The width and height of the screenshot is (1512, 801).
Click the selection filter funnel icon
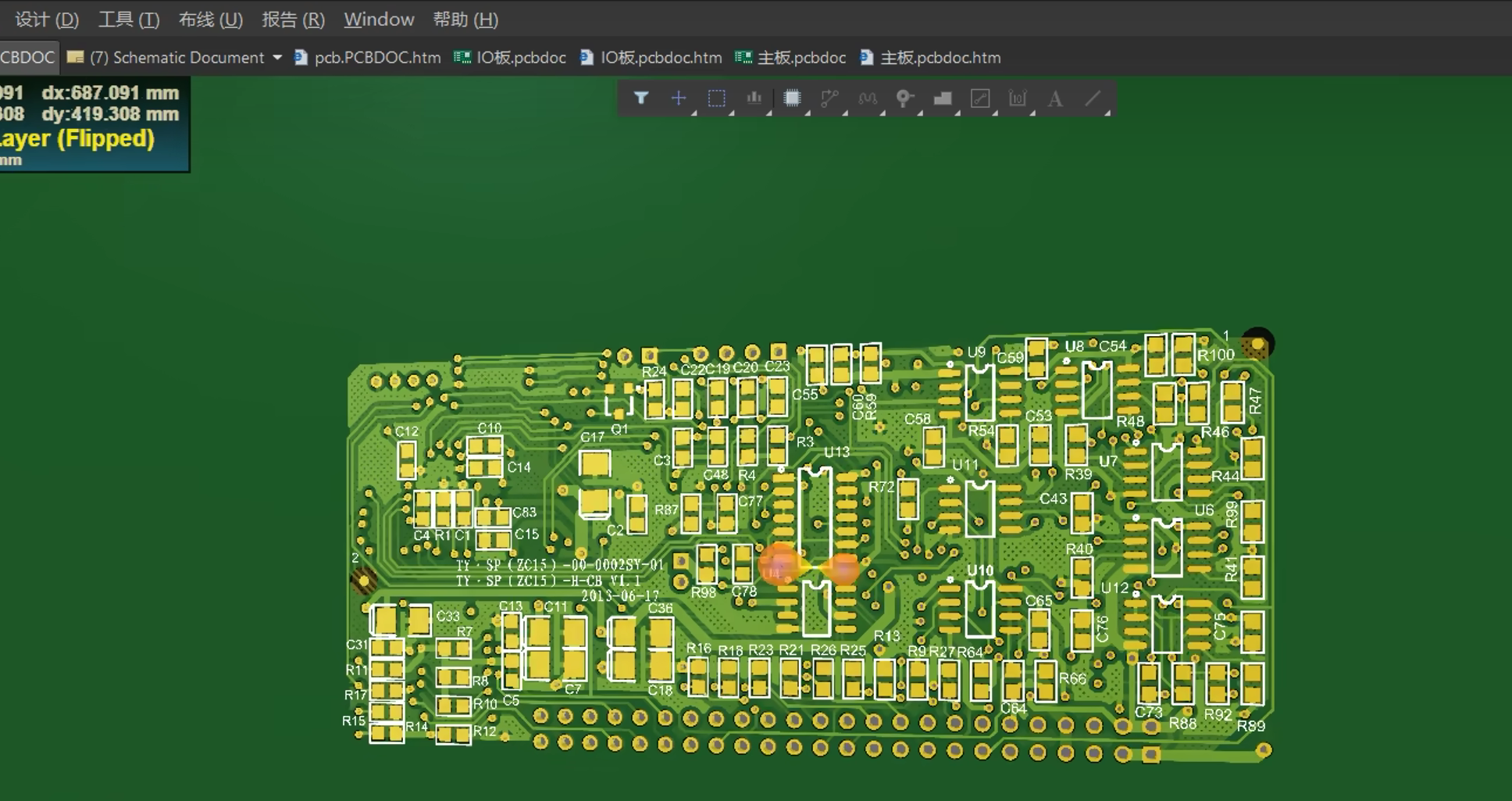tap(641, 98)
